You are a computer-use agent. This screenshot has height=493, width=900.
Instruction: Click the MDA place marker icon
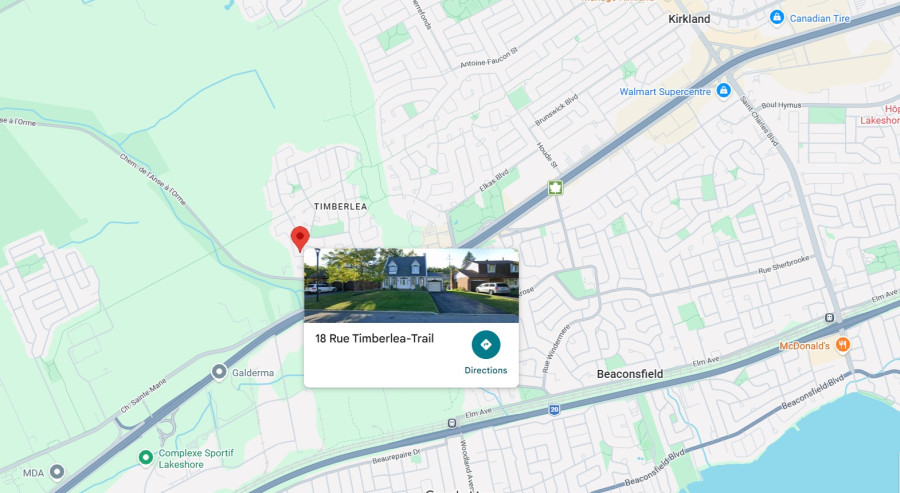56,472
